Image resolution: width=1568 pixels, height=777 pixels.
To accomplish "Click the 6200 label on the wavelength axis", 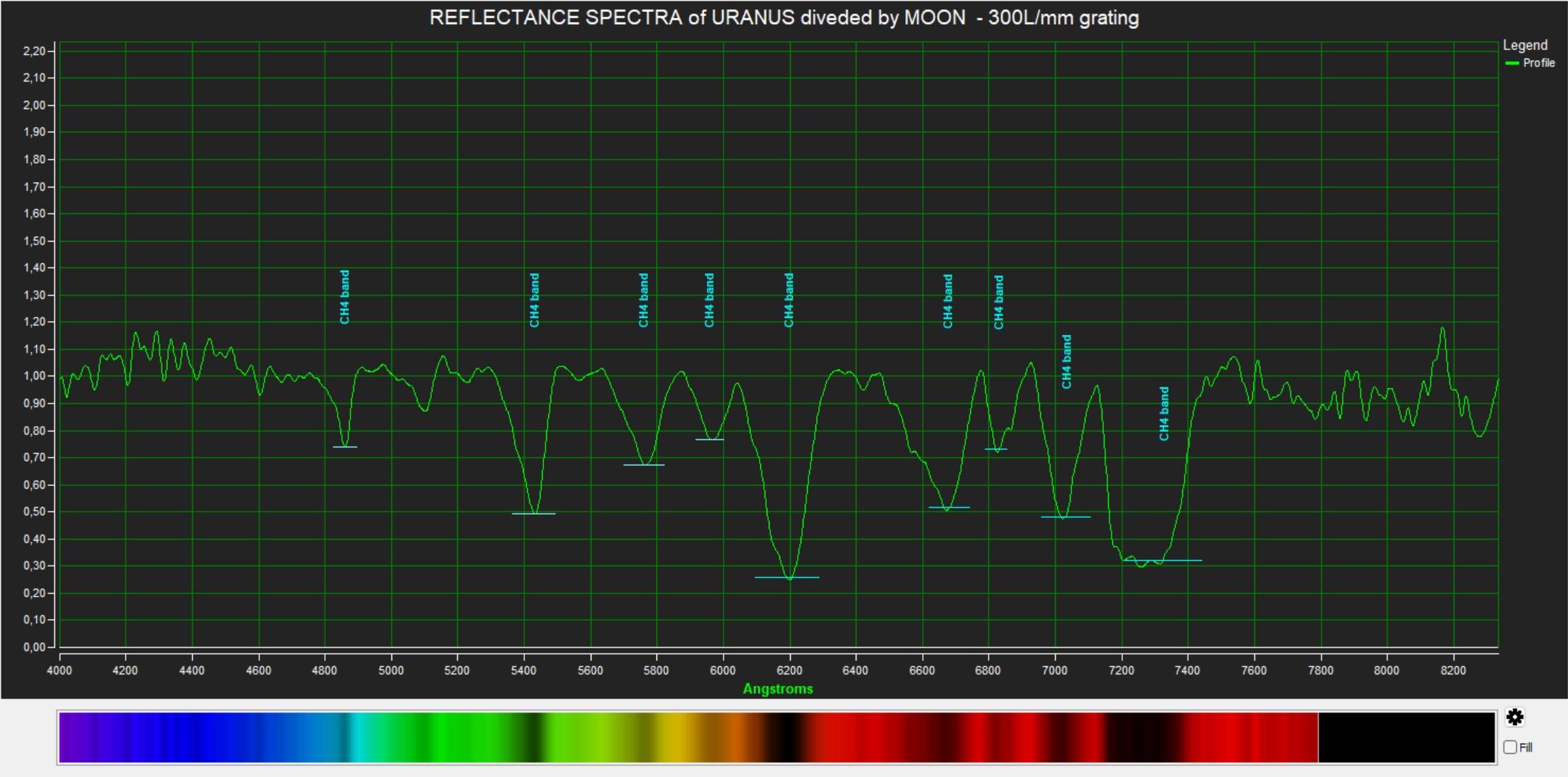I will point(789,670).
